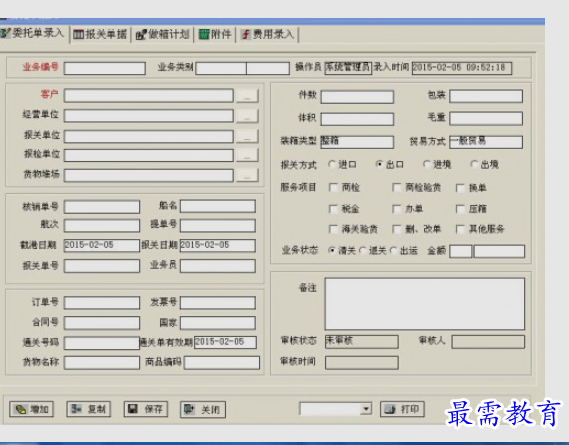Click the 报关日期 date field
The height and width of the screenshot is (445, 569).
218,245
